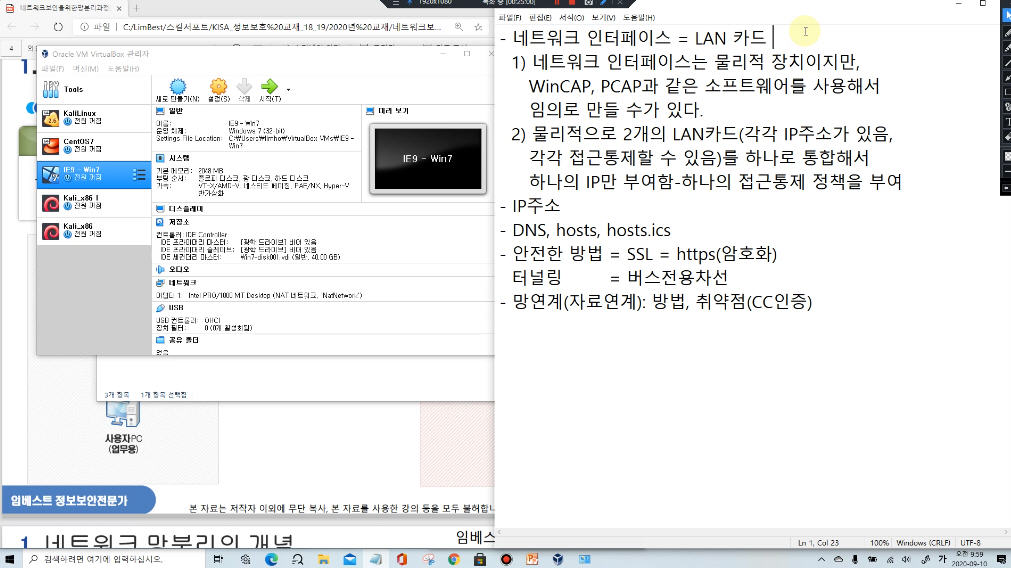The image size is (1011, 568).
Task: Open Mail icon on taskbar
Action: click(x=349, y=559)
